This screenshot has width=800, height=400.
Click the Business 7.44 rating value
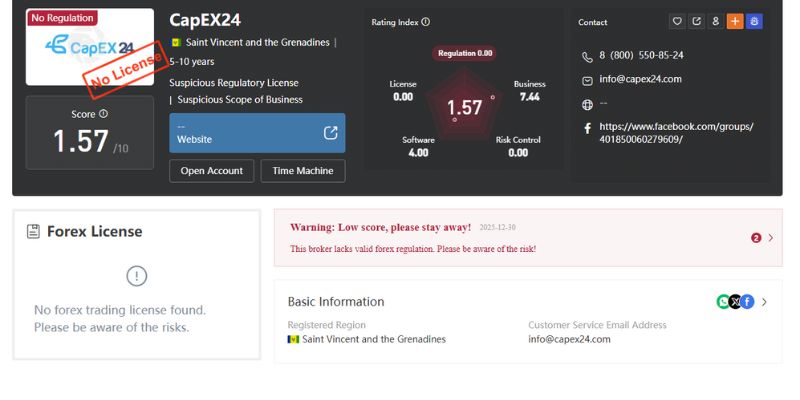(530, 96)
